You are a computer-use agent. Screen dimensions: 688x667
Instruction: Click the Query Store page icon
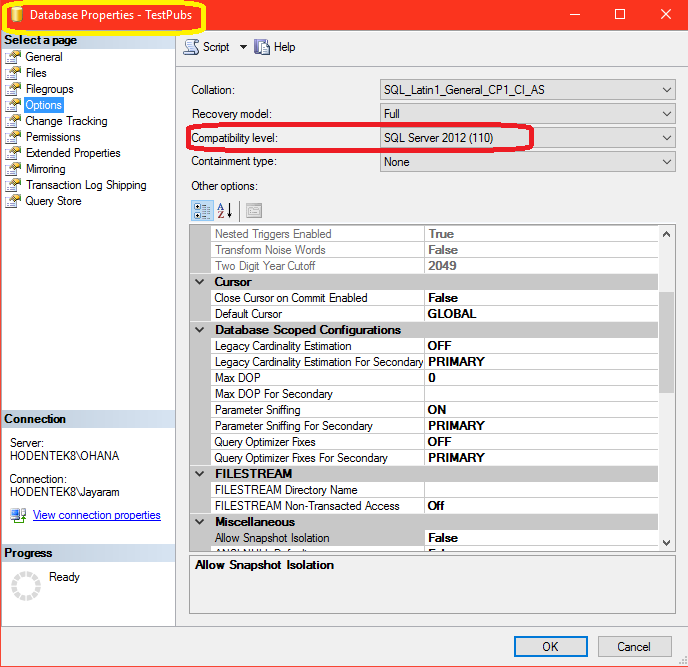tap(13, 201)
